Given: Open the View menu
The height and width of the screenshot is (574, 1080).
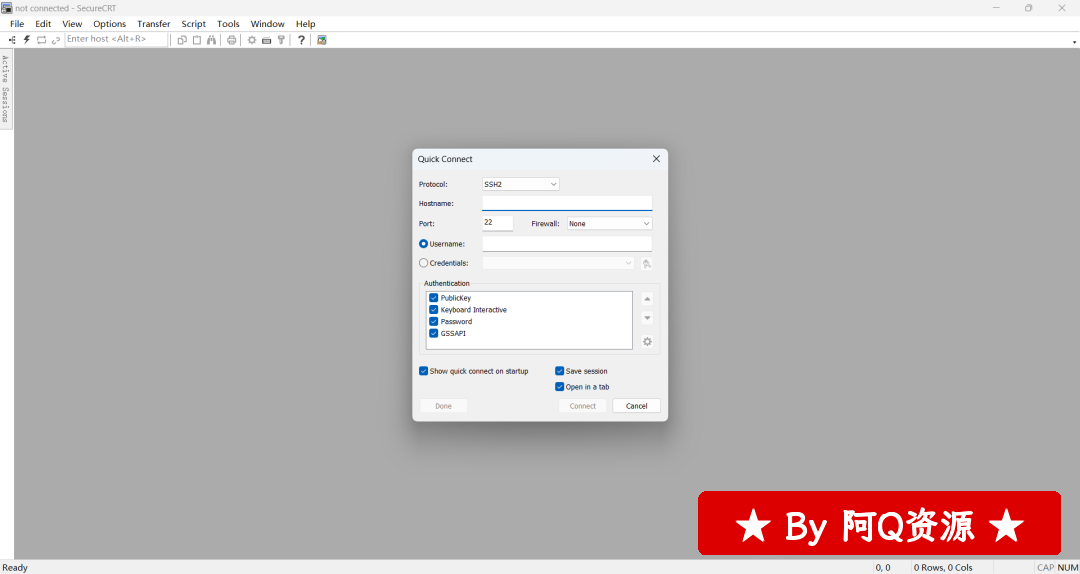Looking at the screenshot, I should click(72, 23).
